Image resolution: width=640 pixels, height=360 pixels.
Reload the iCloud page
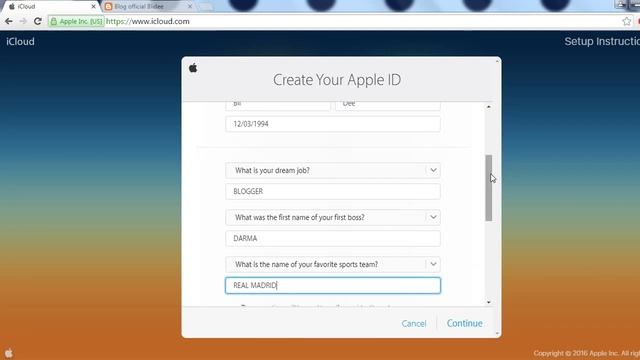coord(38,21)
